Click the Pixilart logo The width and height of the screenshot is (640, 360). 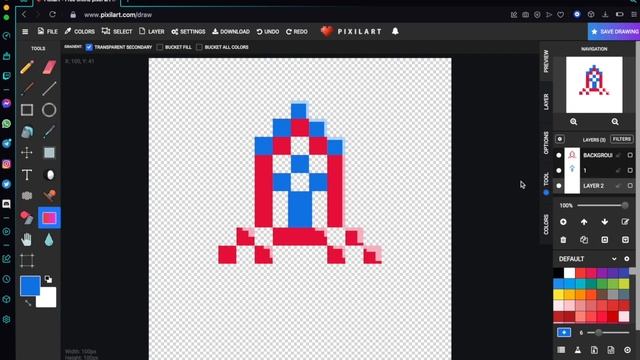pos(351,31)
